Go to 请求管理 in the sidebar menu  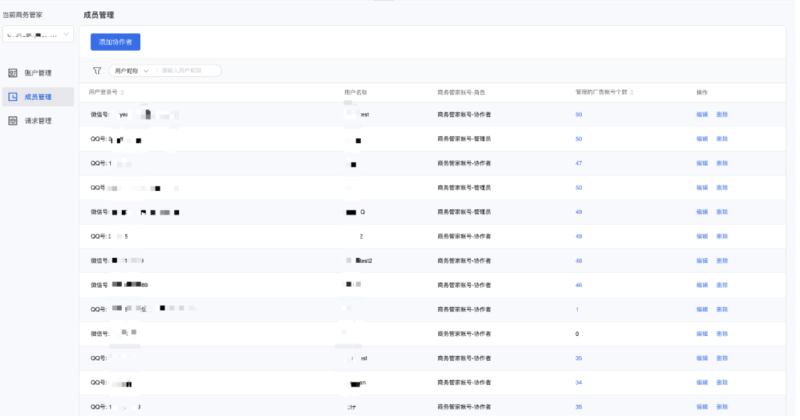click(38, 121)
